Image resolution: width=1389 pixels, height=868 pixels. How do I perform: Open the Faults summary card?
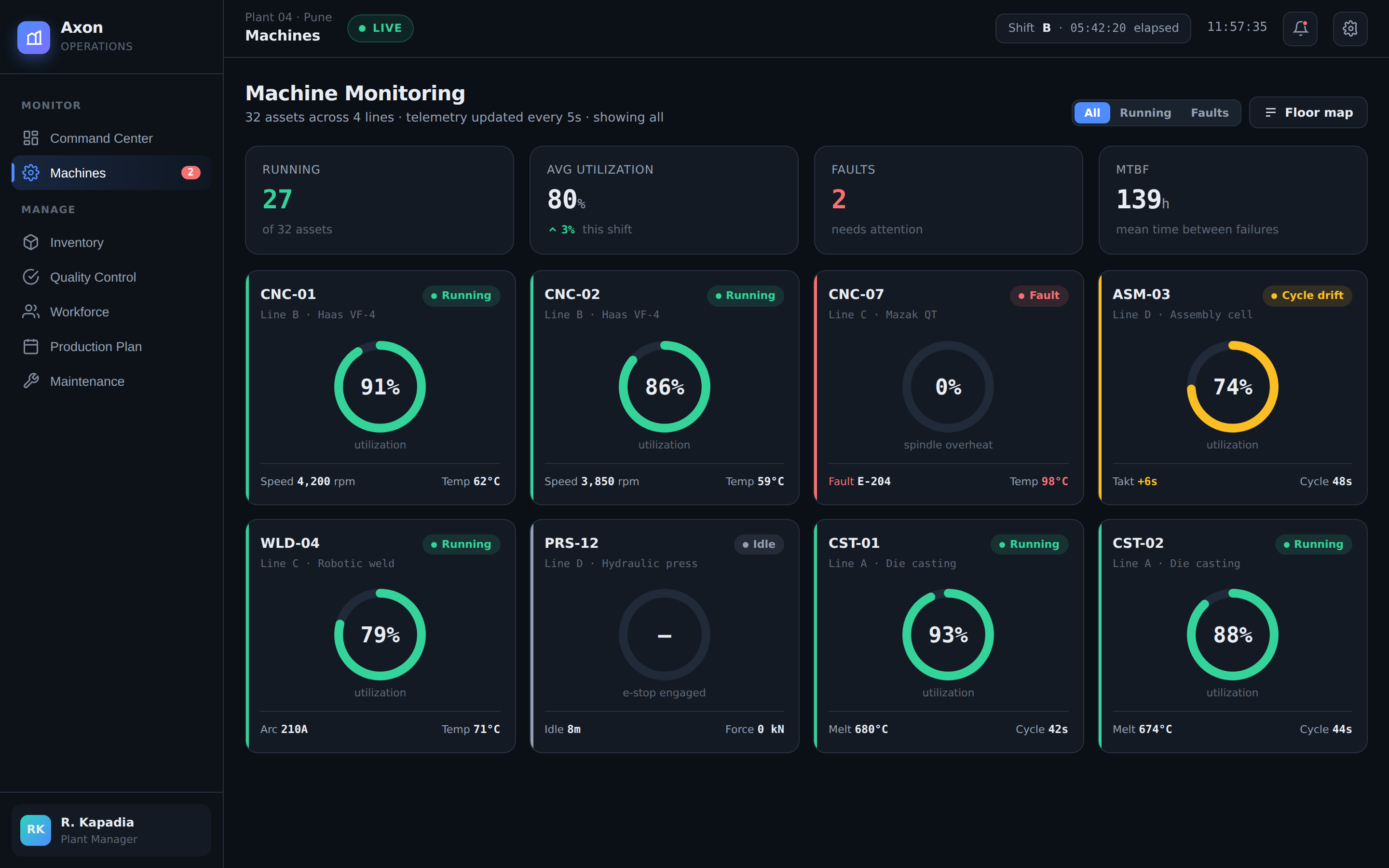click(x=948, y=200)
